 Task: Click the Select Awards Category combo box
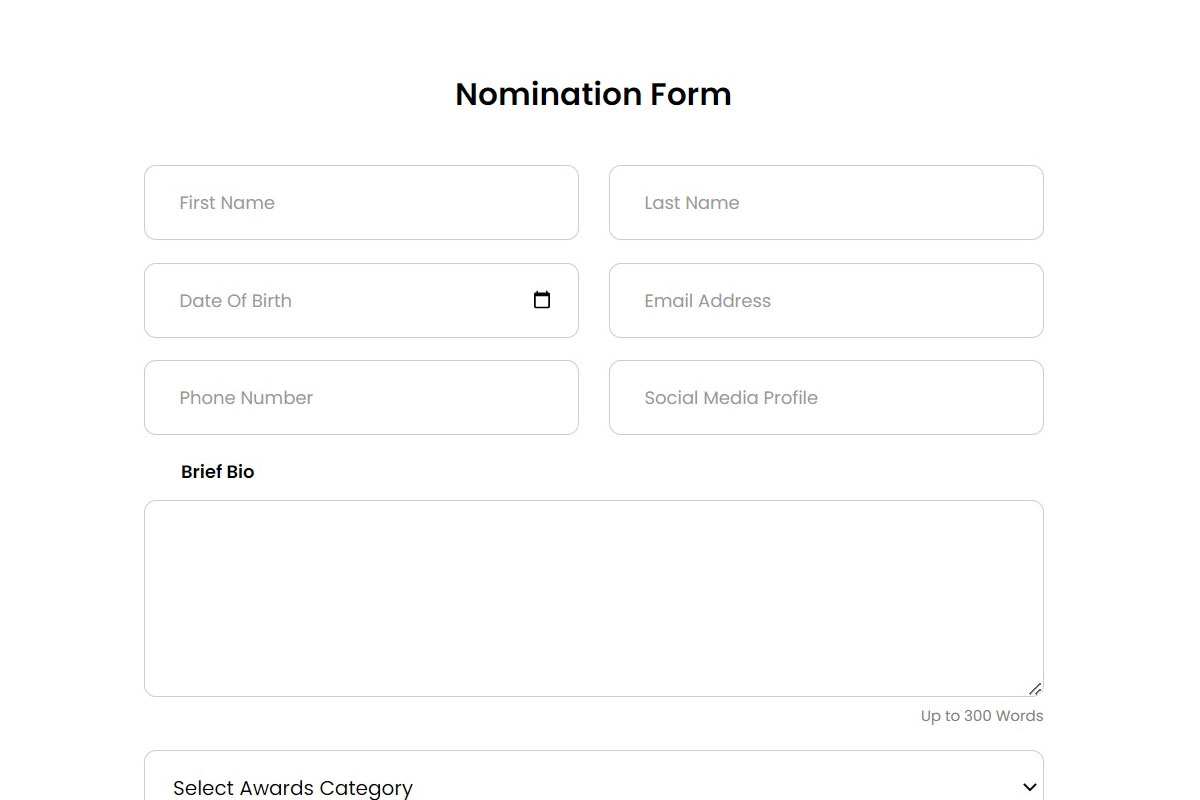click(594, 787)
